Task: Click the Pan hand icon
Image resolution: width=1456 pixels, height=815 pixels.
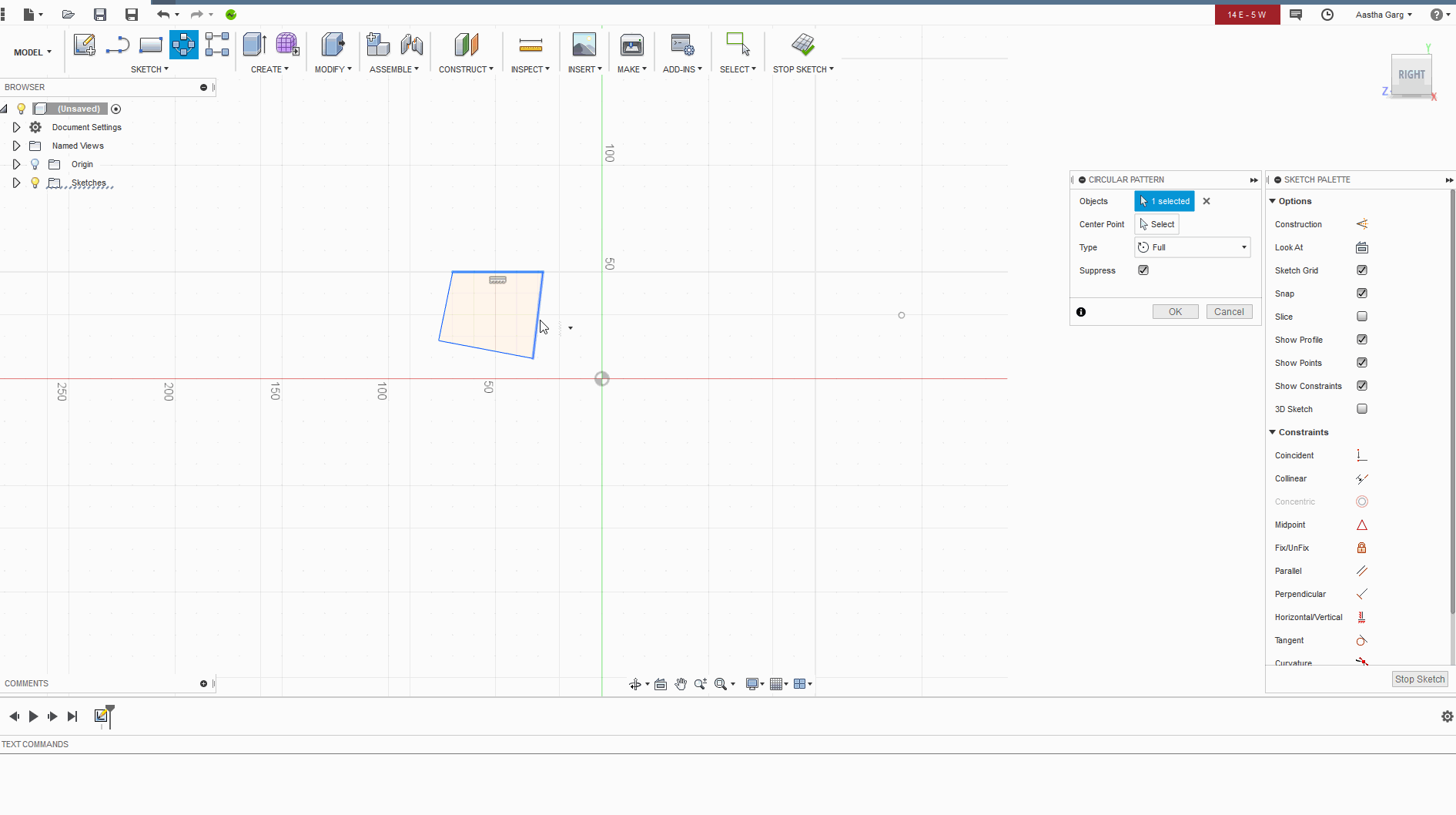Action: coord(681,684)
